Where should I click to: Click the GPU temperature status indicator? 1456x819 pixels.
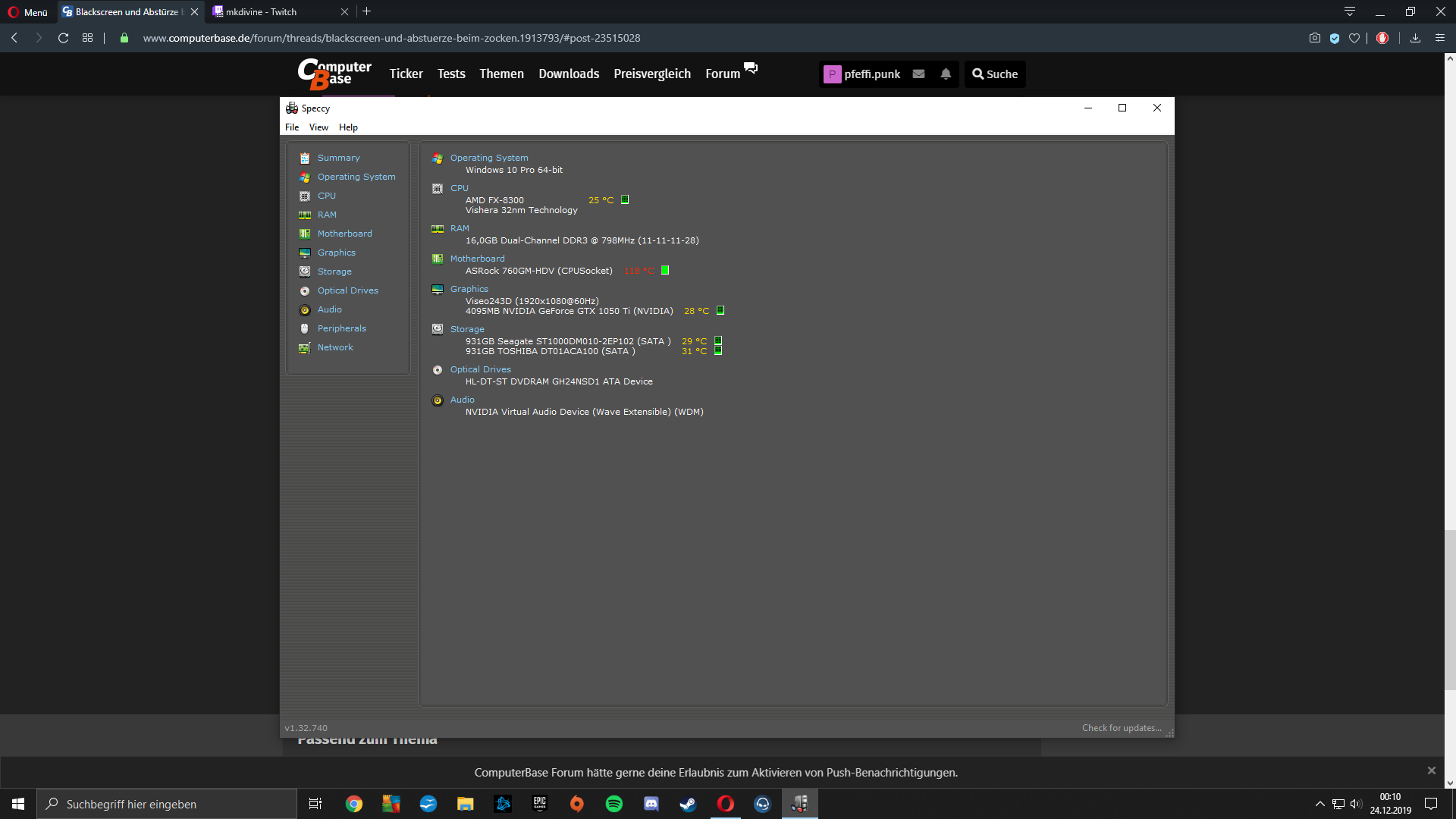(720, 311)
